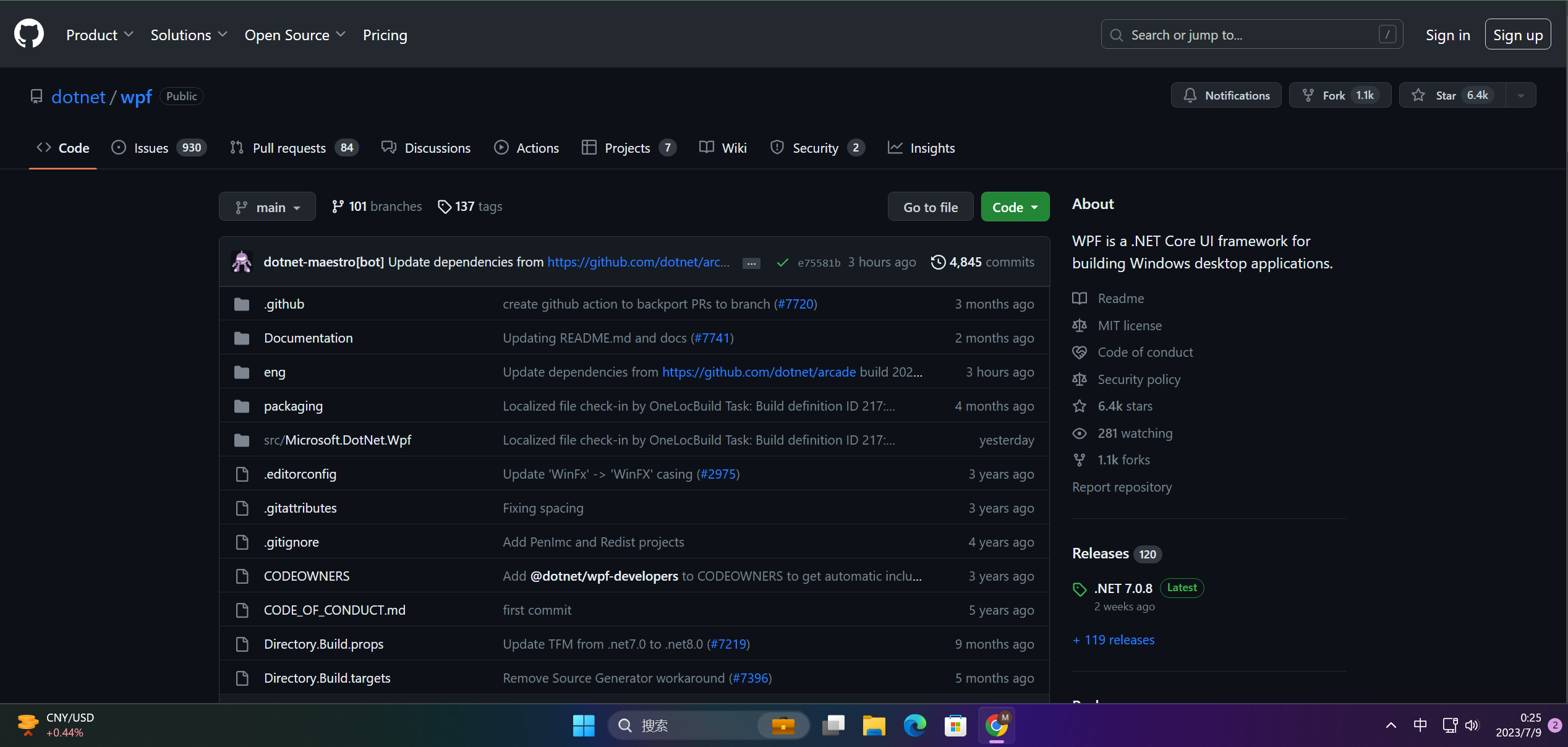
Task: Open the Star lists dropdown arrow
Action: click(1521, 95)
